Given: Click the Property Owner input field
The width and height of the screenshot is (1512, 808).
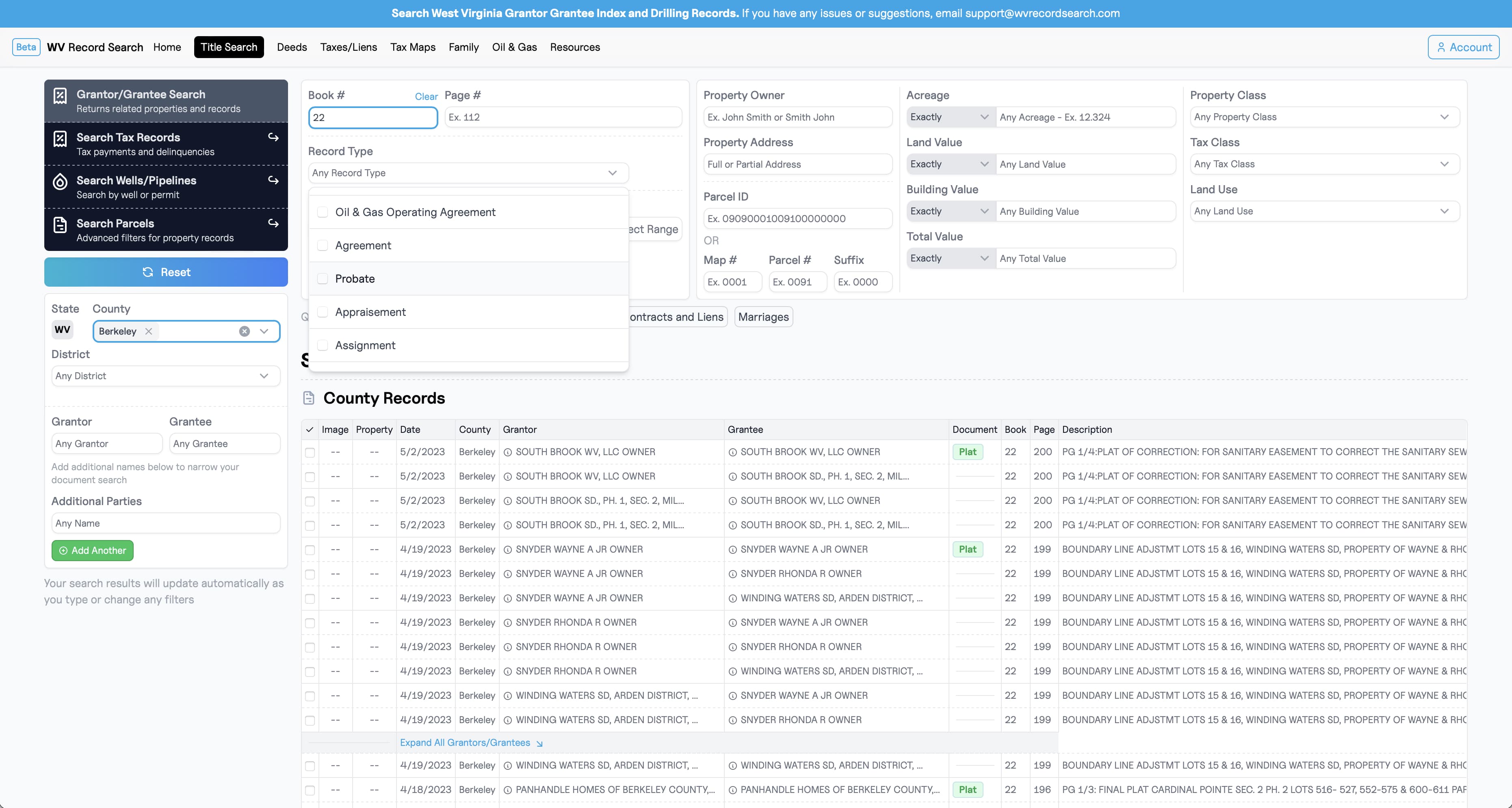Looking at the screenshot, I should pyautogui.click(x=798, y=117).
